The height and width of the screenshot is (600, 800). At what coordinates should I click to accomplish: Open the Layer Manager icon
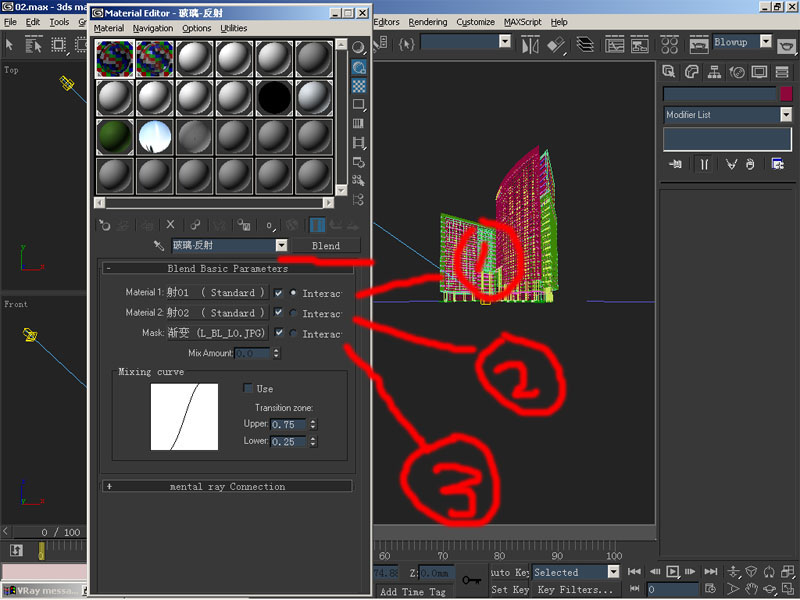pos(585,45)
